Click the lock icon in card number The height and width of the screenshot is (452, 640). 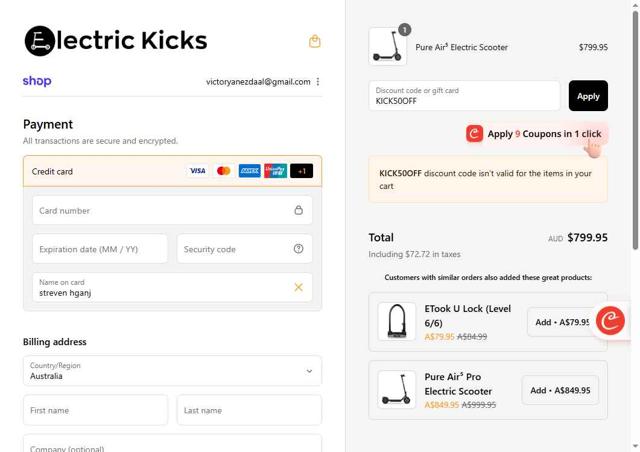coord(298,210)
